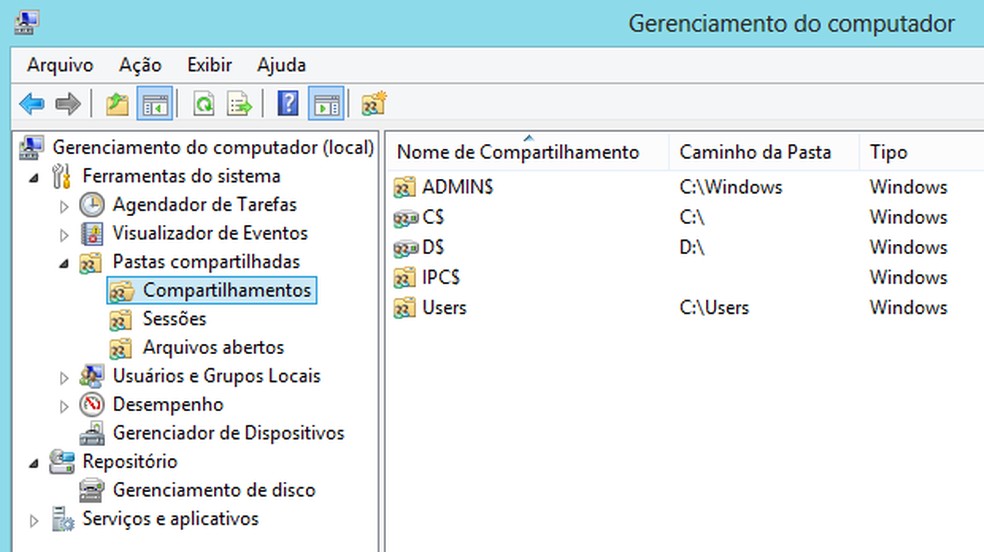The width and height of the screenshot is (984, 552).
Task: Open the Ação menu
Action: pos(140,65)
